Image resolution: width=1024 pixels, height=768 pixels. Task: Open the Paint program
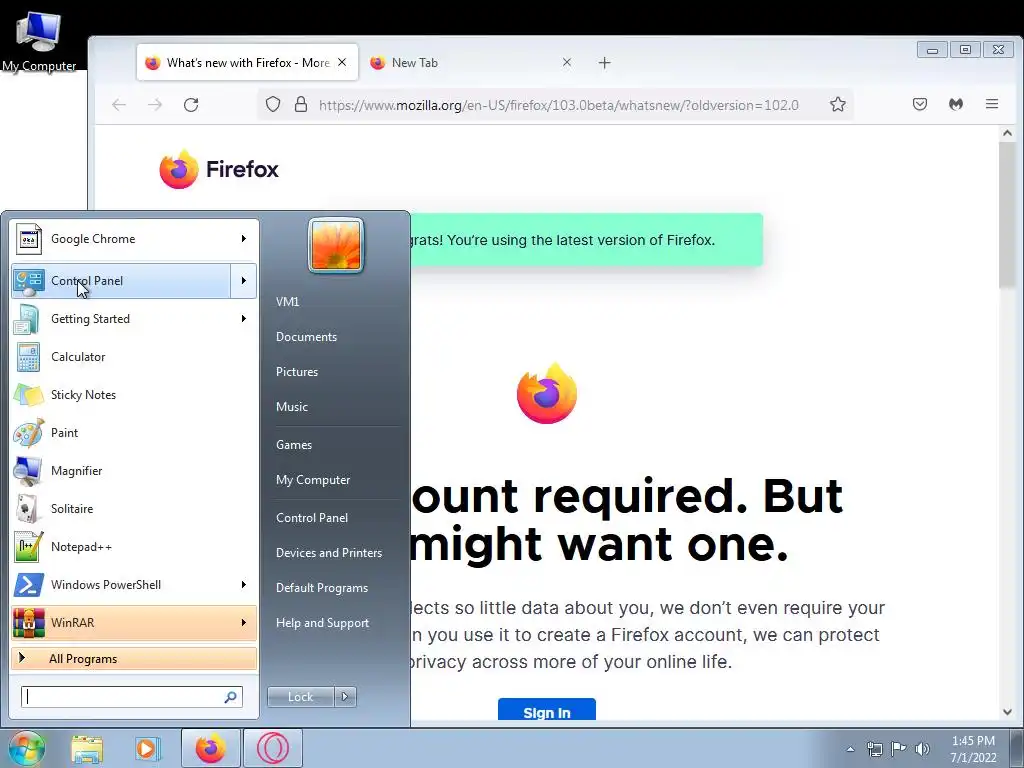[x=134, y=432]
